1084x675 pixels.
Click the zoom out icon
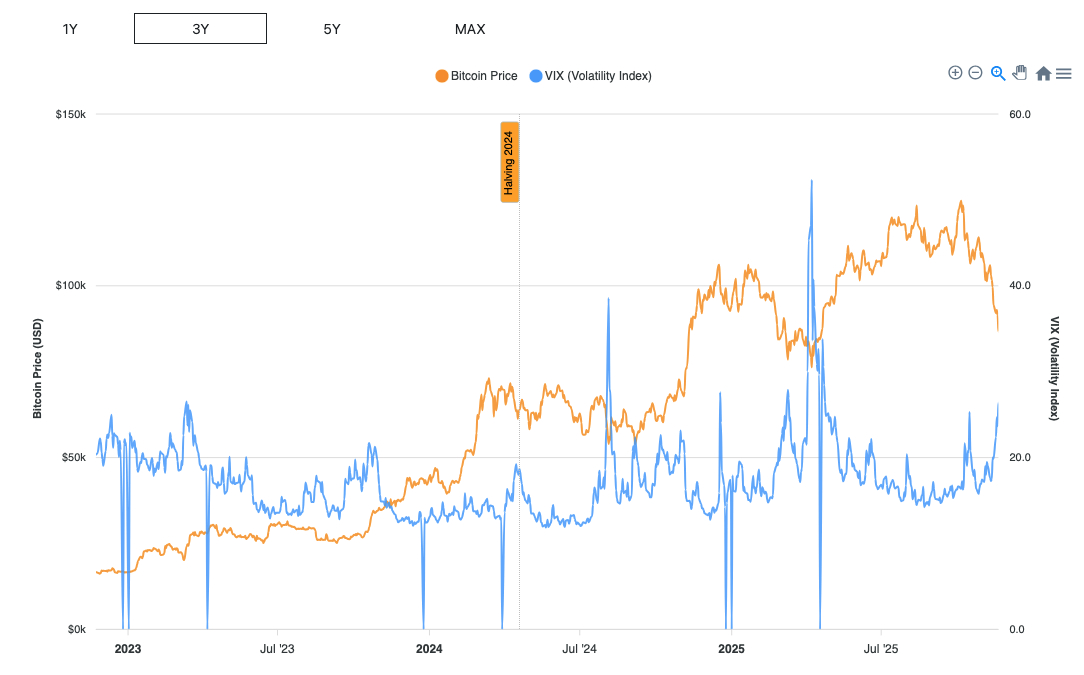975,72
